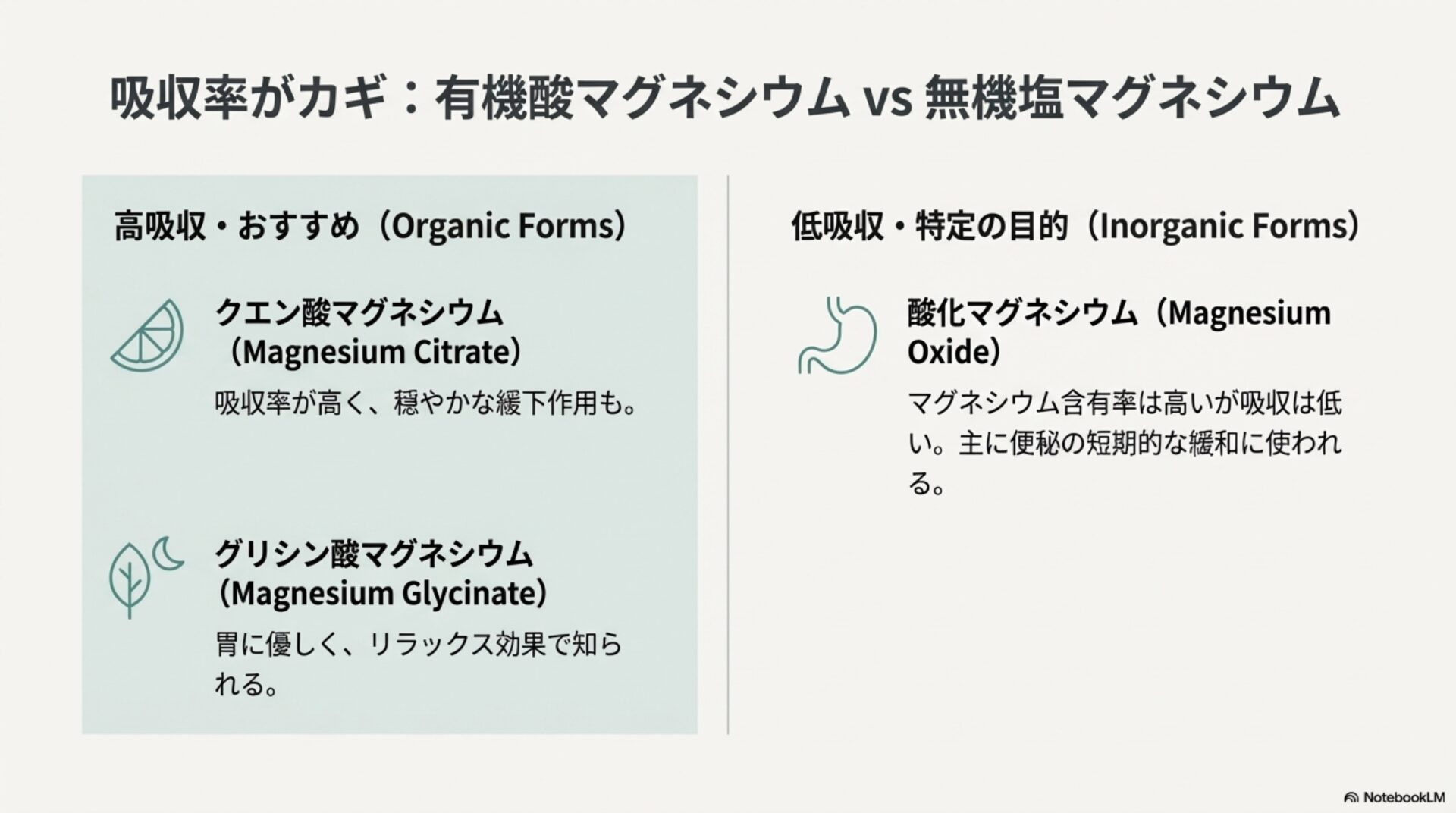
Task: Click the glycinate description about リラックス効果
Action: 418,664
